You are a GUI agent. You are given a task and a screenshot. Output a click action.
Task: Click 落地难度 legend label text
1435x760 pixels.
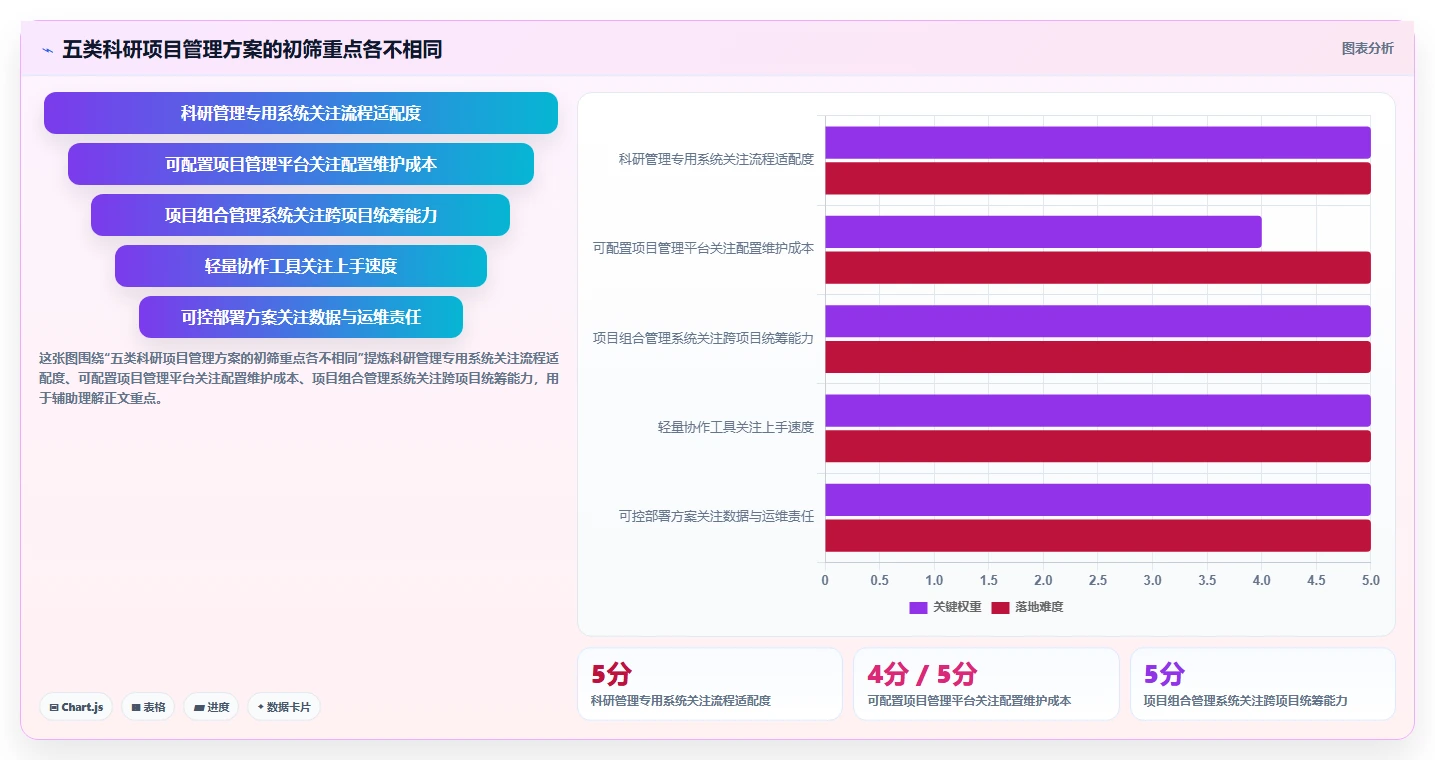pyautogui.click(x=1039, y=607)
